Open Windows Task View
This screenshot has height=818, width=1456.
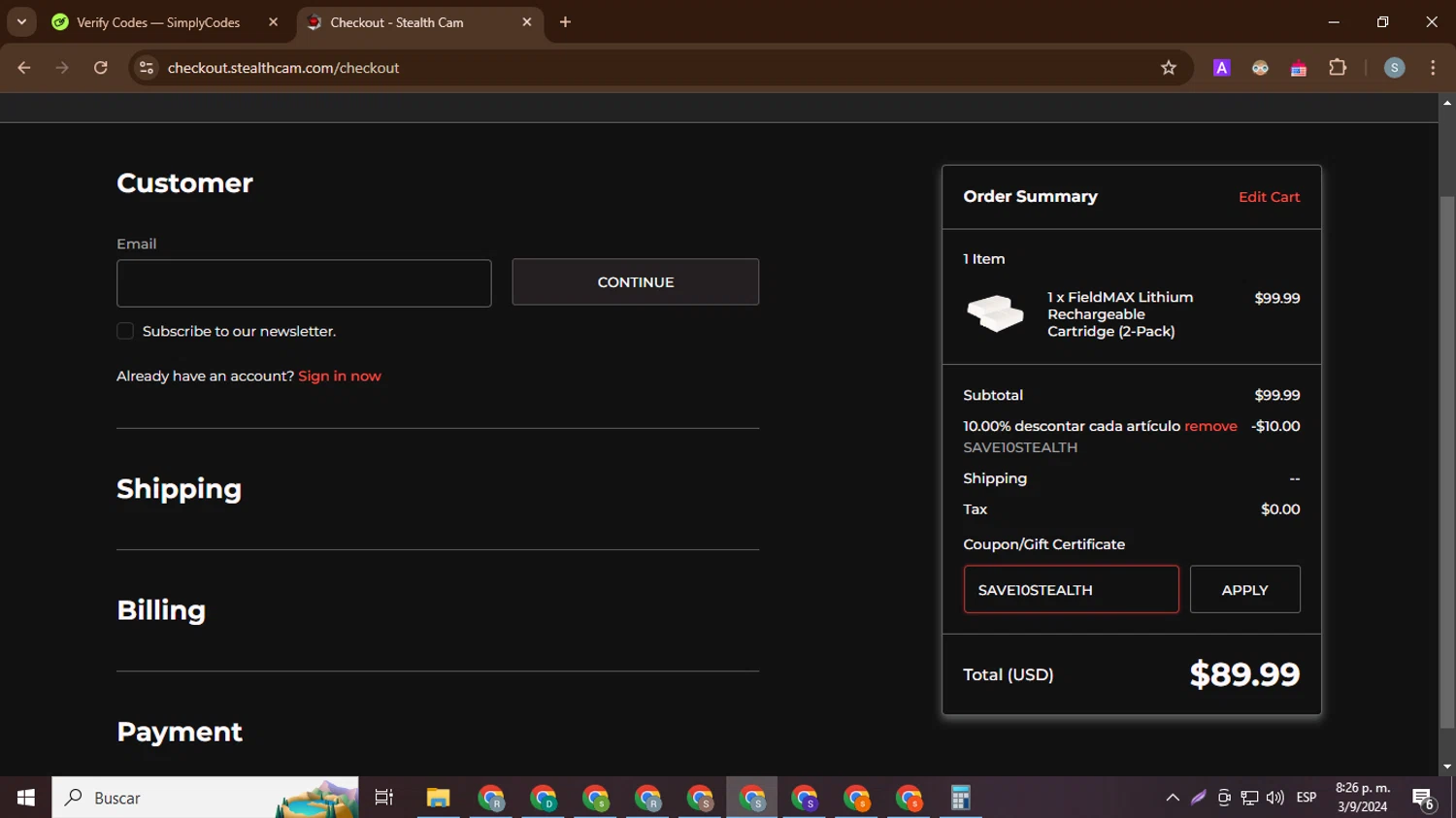tap(384, 798)
